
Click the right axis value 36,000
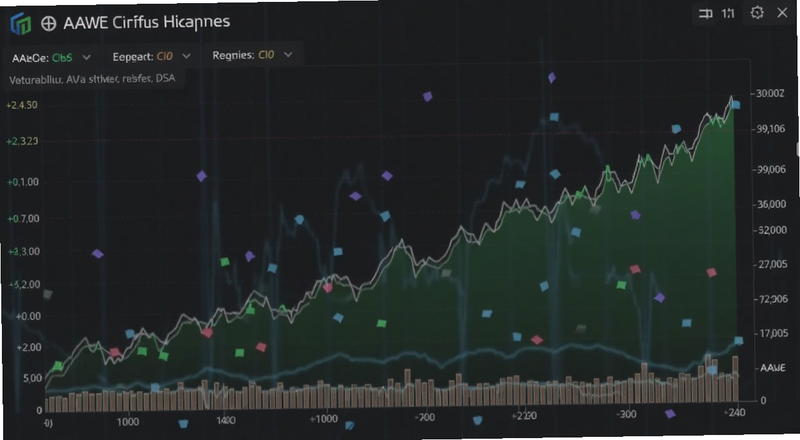point(771,204)
